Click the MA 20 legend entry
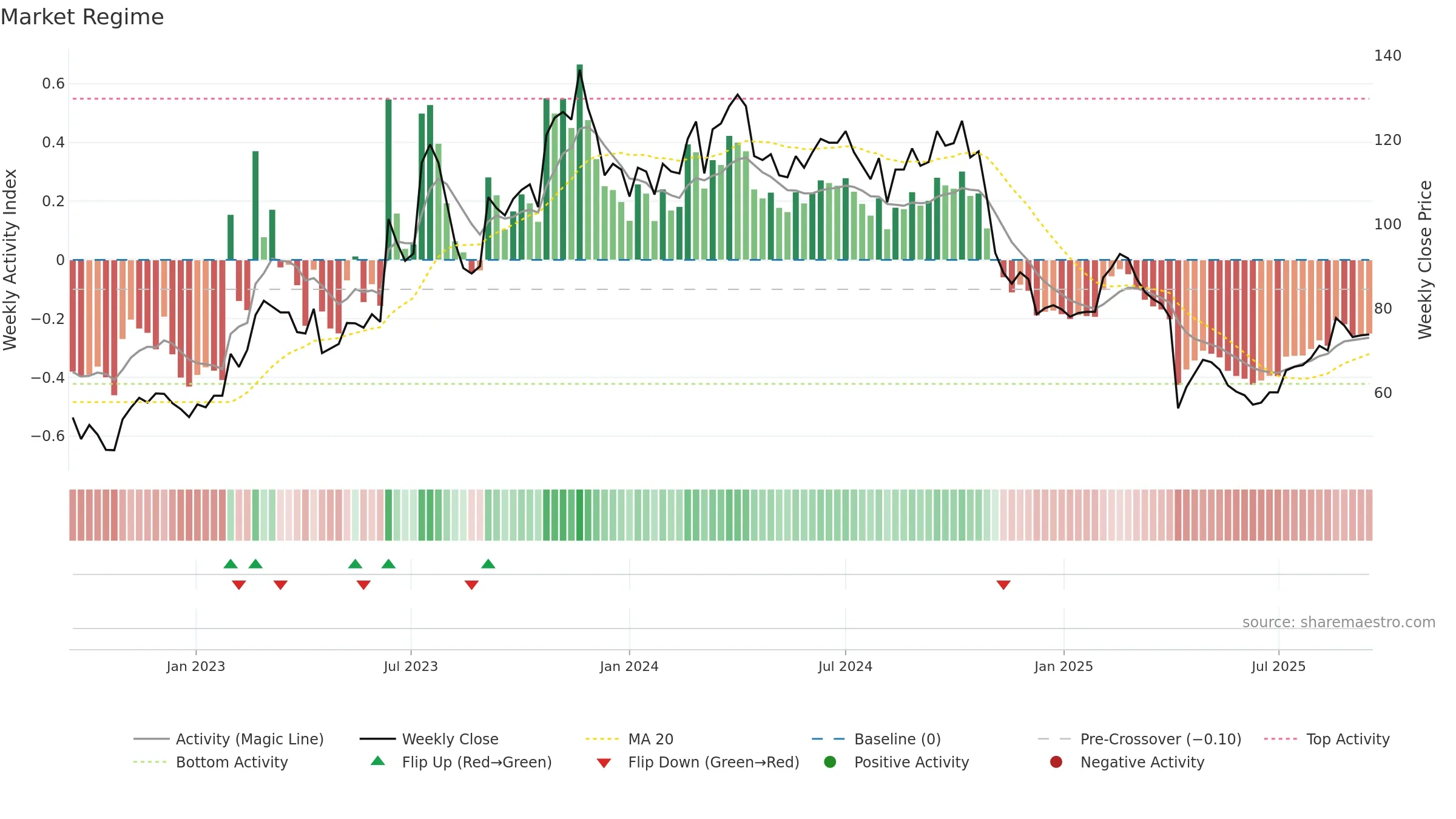 point(629,739)
